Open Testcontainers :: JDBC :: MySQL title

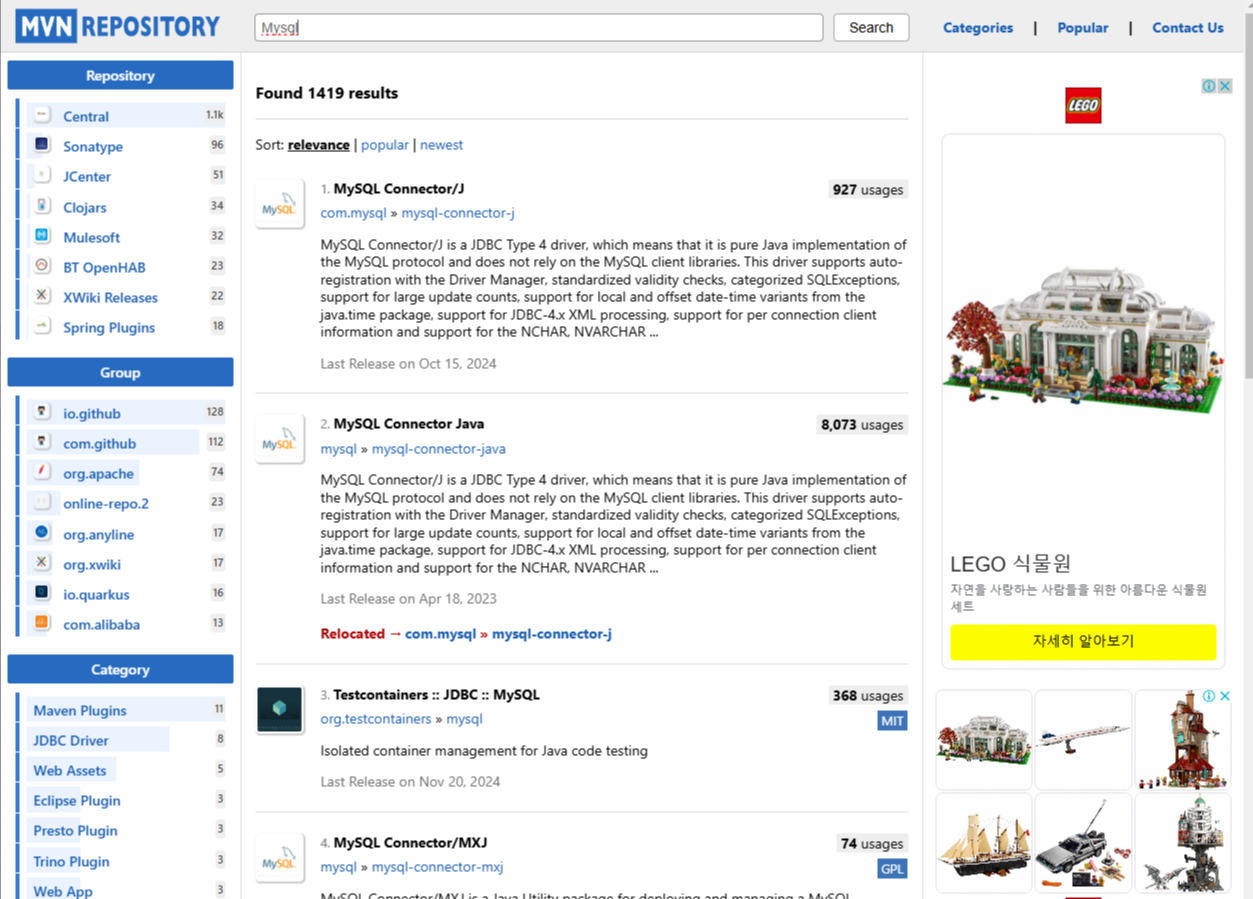coord(437,695)
